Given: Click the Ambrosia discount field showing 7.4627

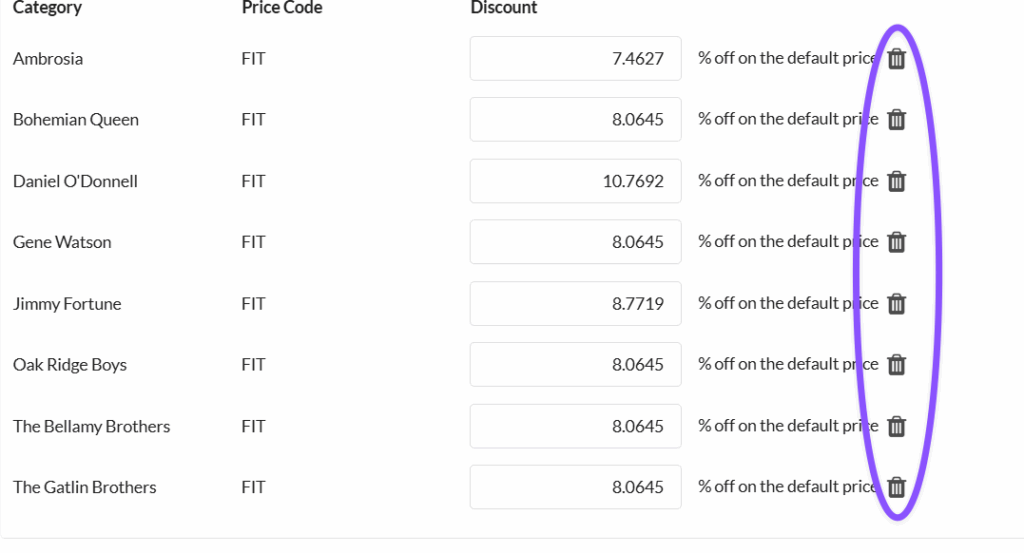Looking at the screenshot, I should pos(575,59).
